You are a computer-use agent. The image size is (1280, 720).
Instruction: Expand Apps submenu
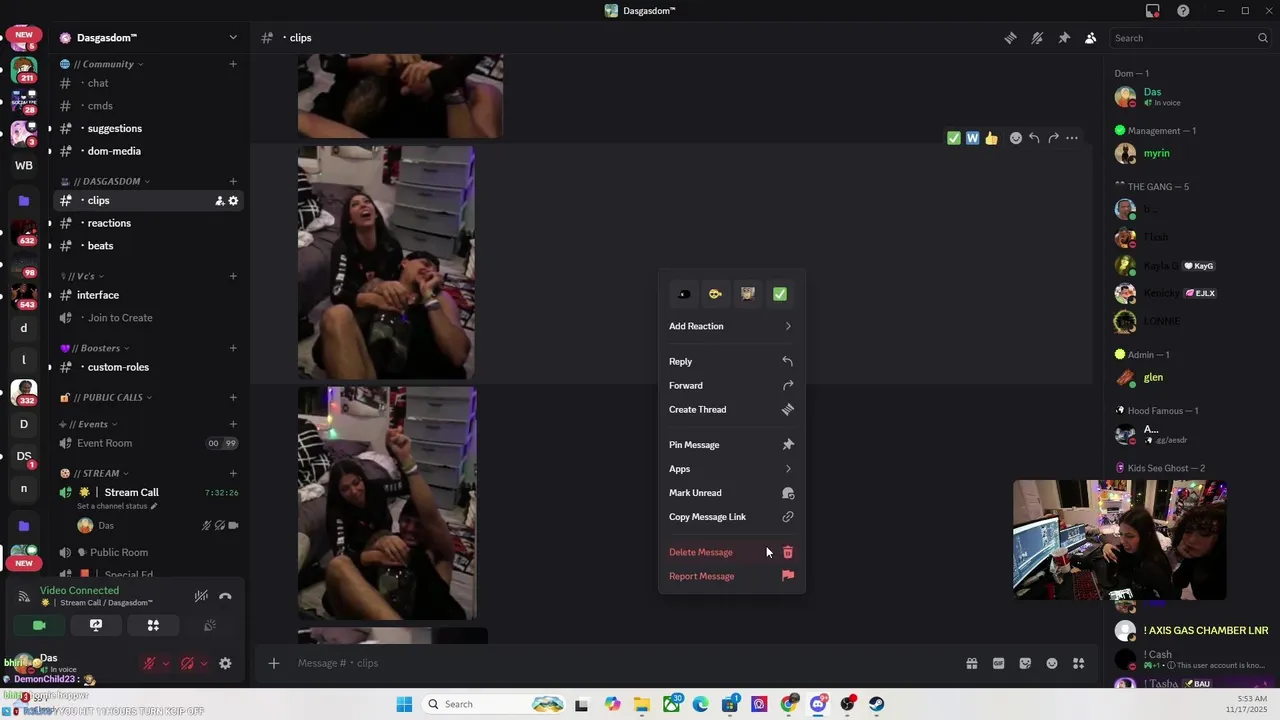click(x=731, y=469)
